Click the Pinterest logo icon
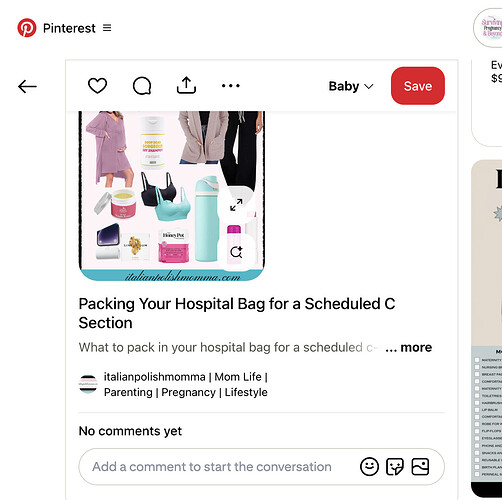 [x=27, y=28]
